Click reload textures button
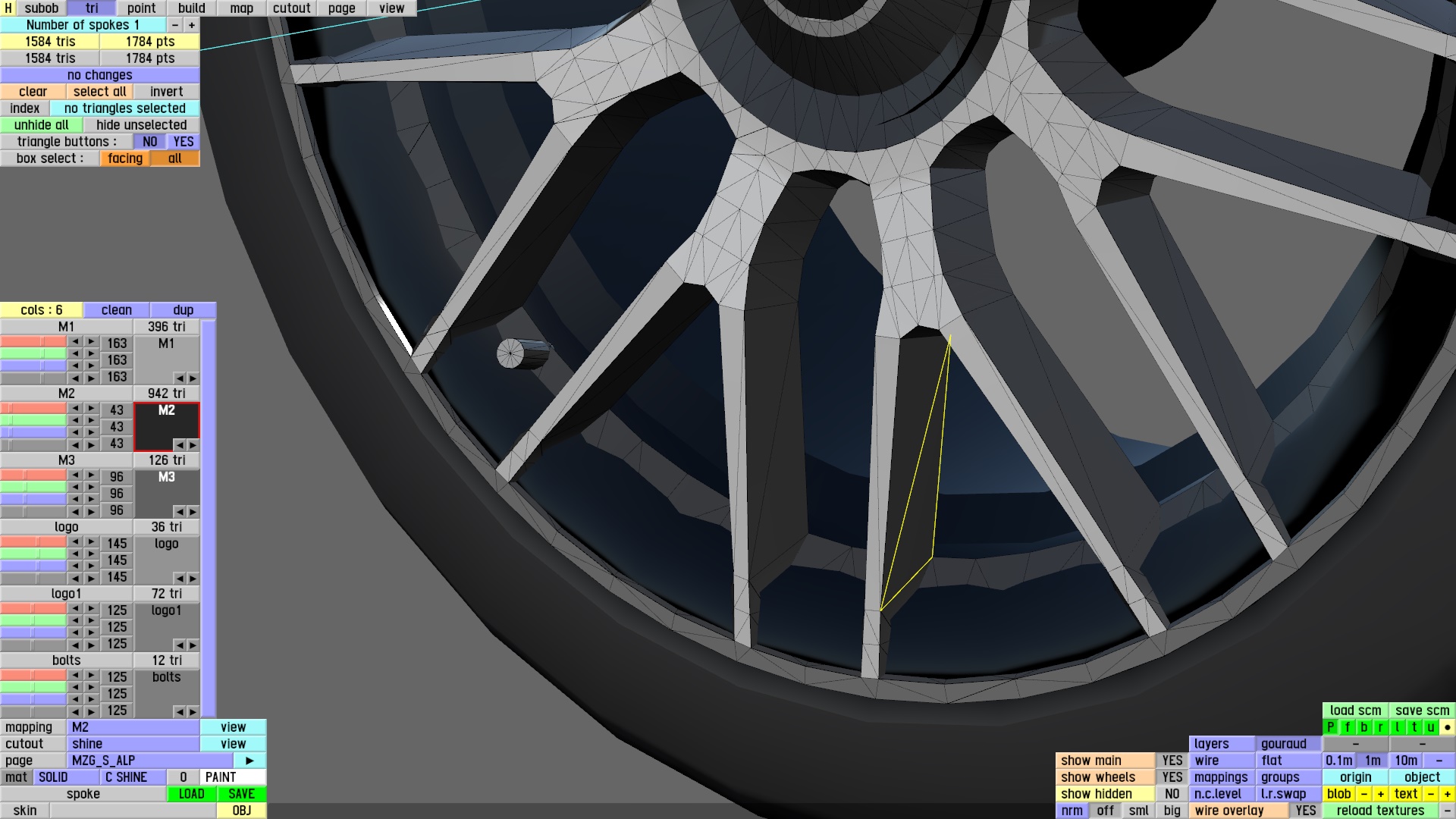The height and width of the screenshot is (819, 1456). [x=1379, y=811]
